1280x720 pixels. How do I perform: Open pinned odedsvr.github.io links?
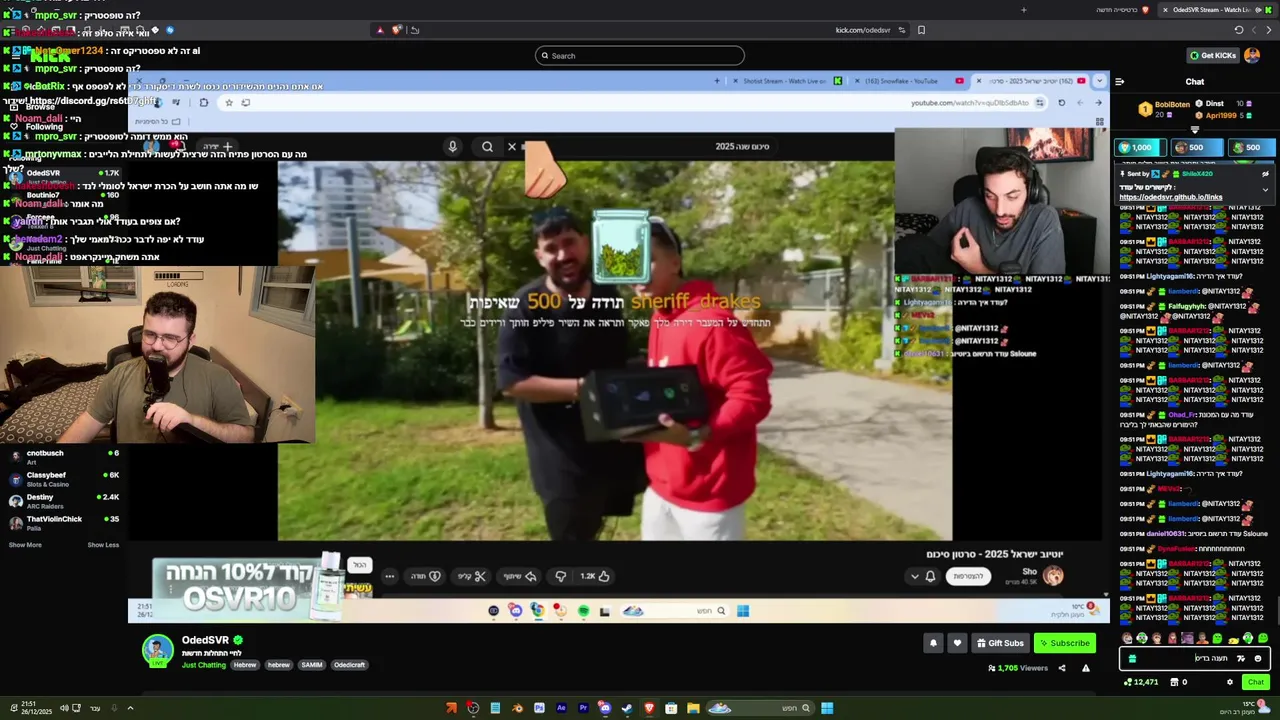pyautogui.click(x=1170, y=197)
